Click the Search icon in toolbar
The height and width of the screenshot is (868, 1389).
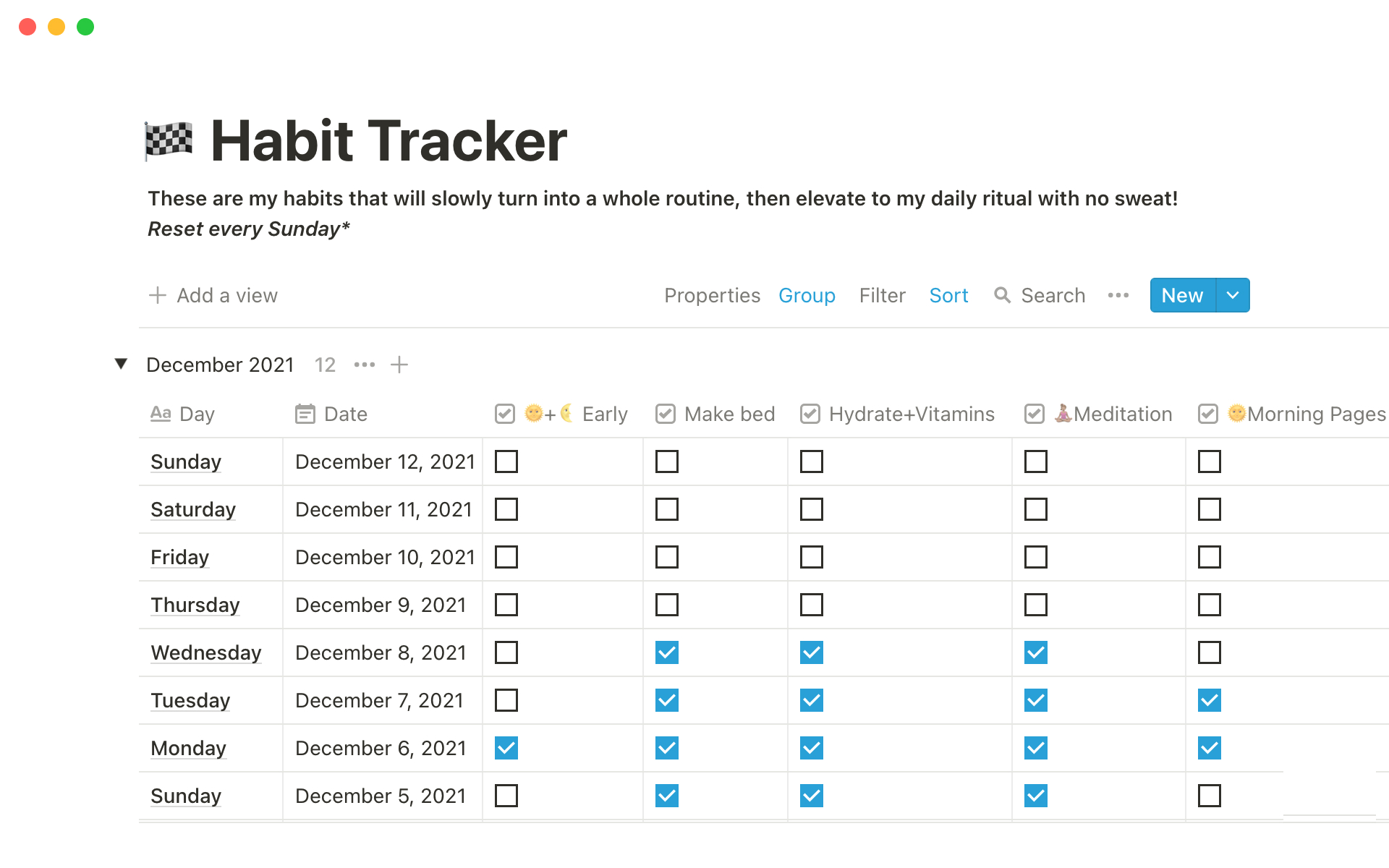point(1003,295)
